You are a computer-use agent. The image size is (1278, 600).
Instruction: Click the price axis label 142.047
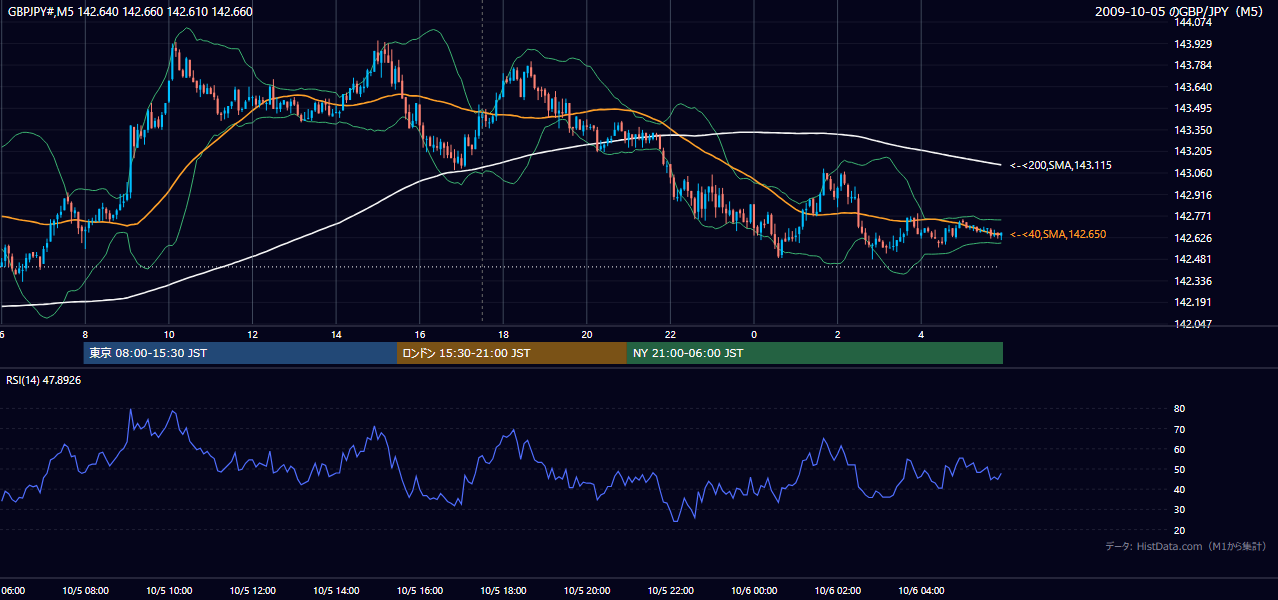tap(1195, 324)
